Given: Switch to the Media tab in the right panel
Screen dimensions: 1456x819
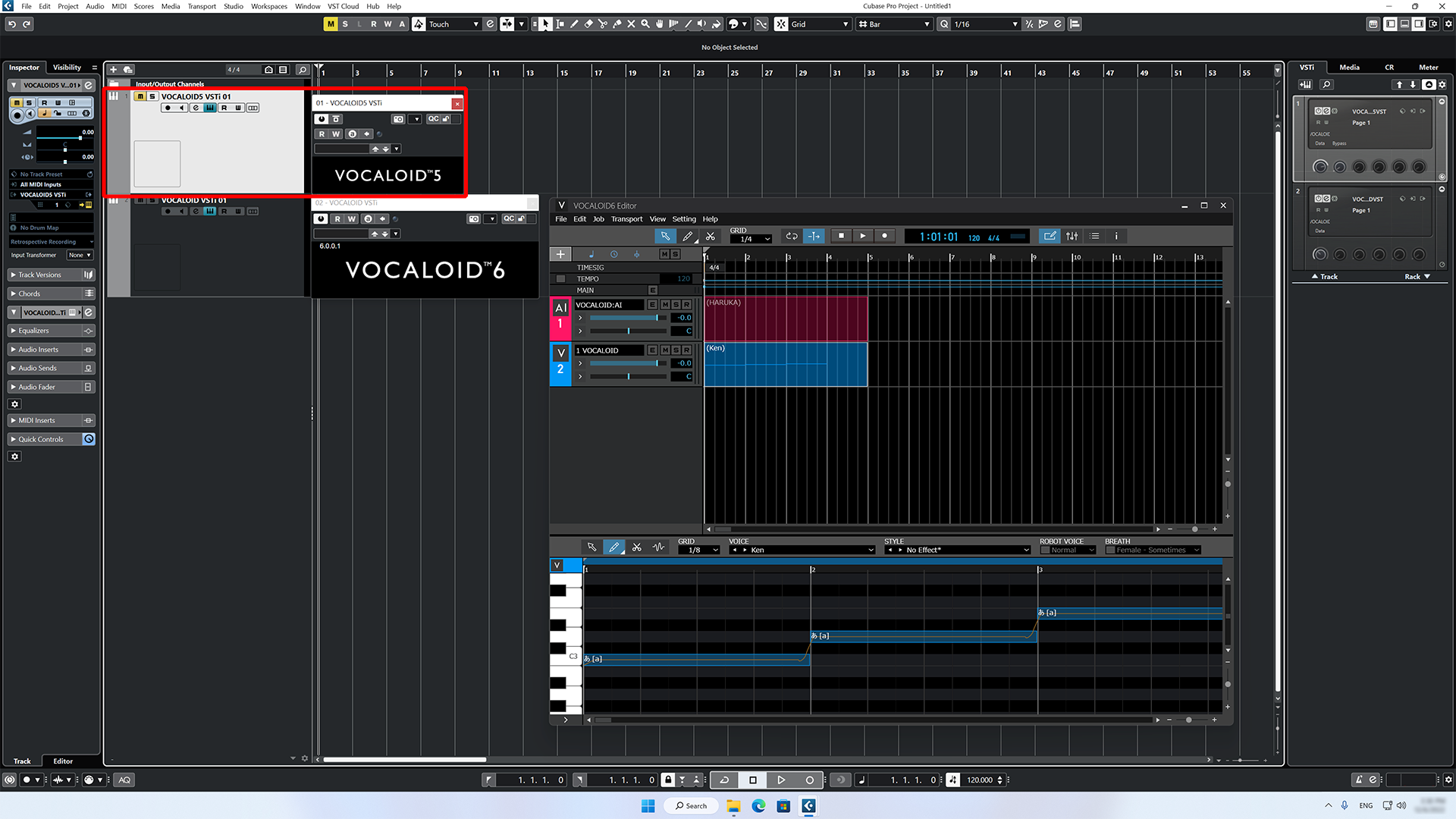Looking at the screenshot, I should tap(1349, 67).
